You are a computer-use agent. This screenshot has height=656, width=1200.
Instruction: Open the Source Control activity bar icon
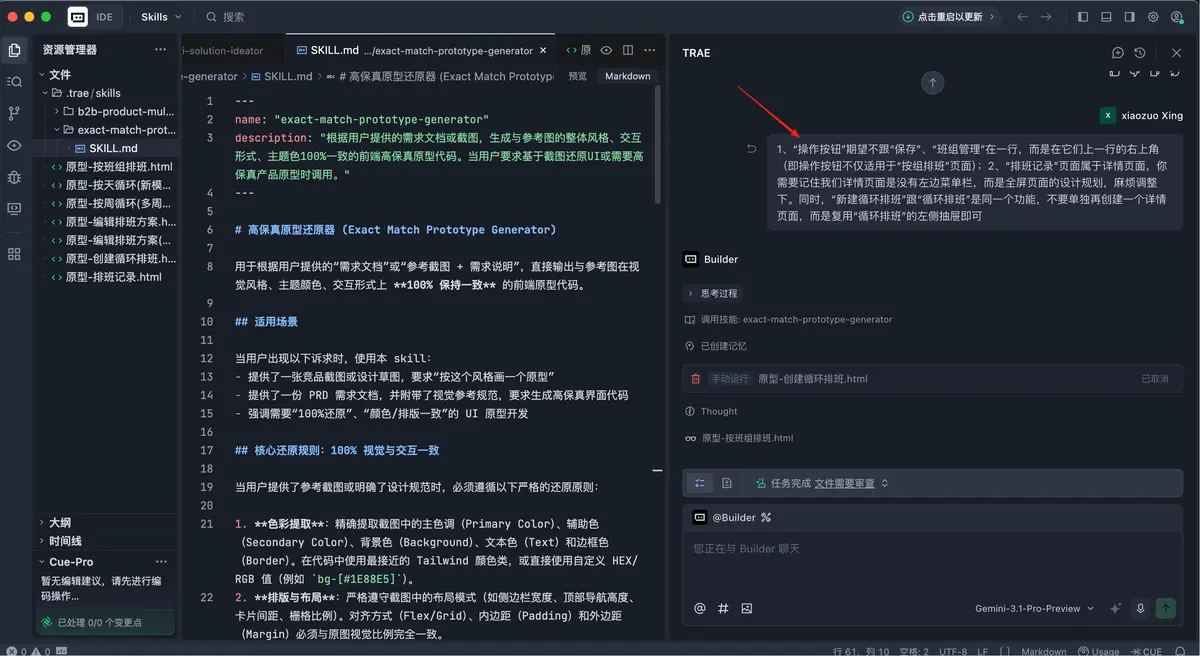14,113
